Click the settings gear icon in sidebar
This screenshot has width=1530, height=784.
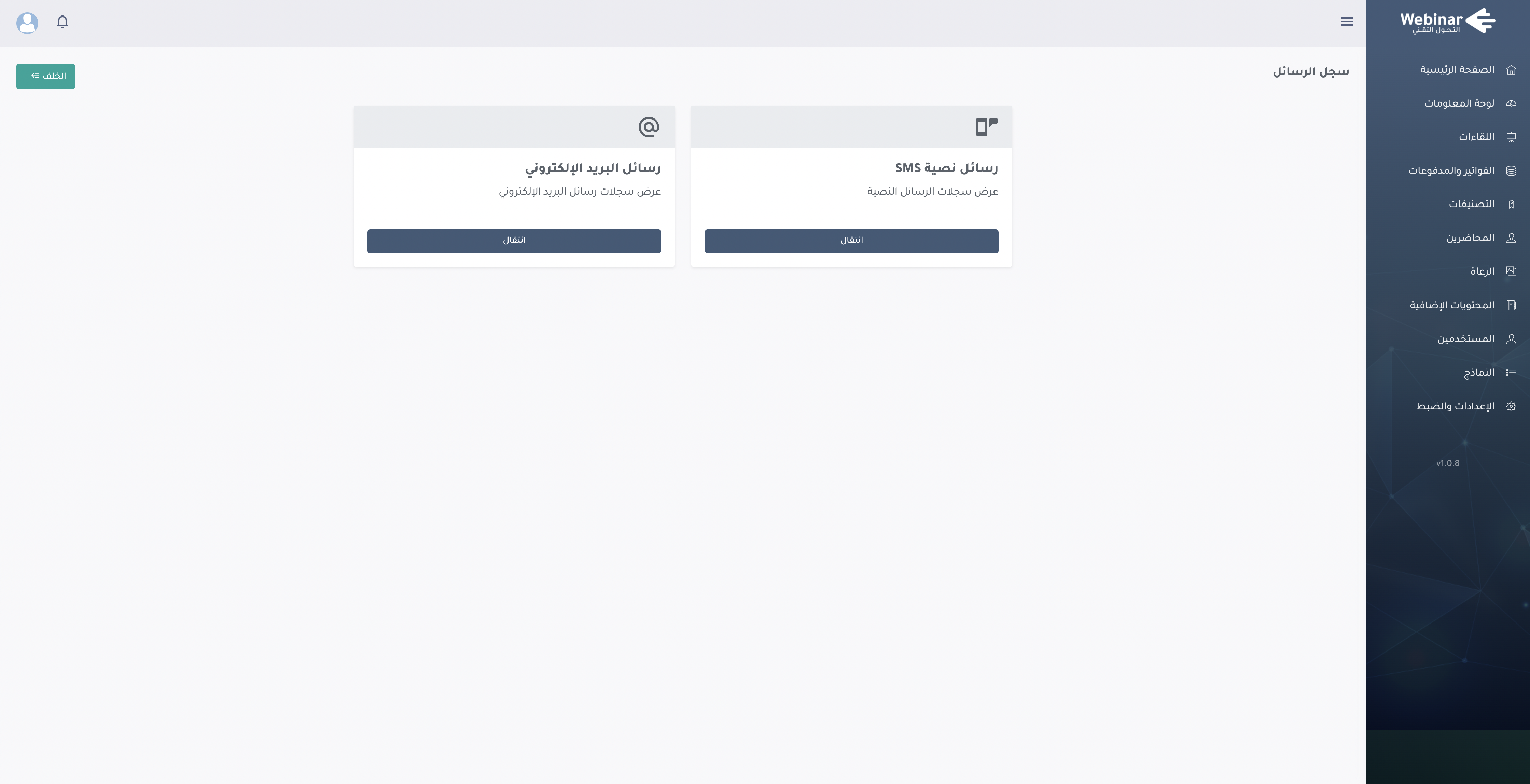(x=1511, y=406)
